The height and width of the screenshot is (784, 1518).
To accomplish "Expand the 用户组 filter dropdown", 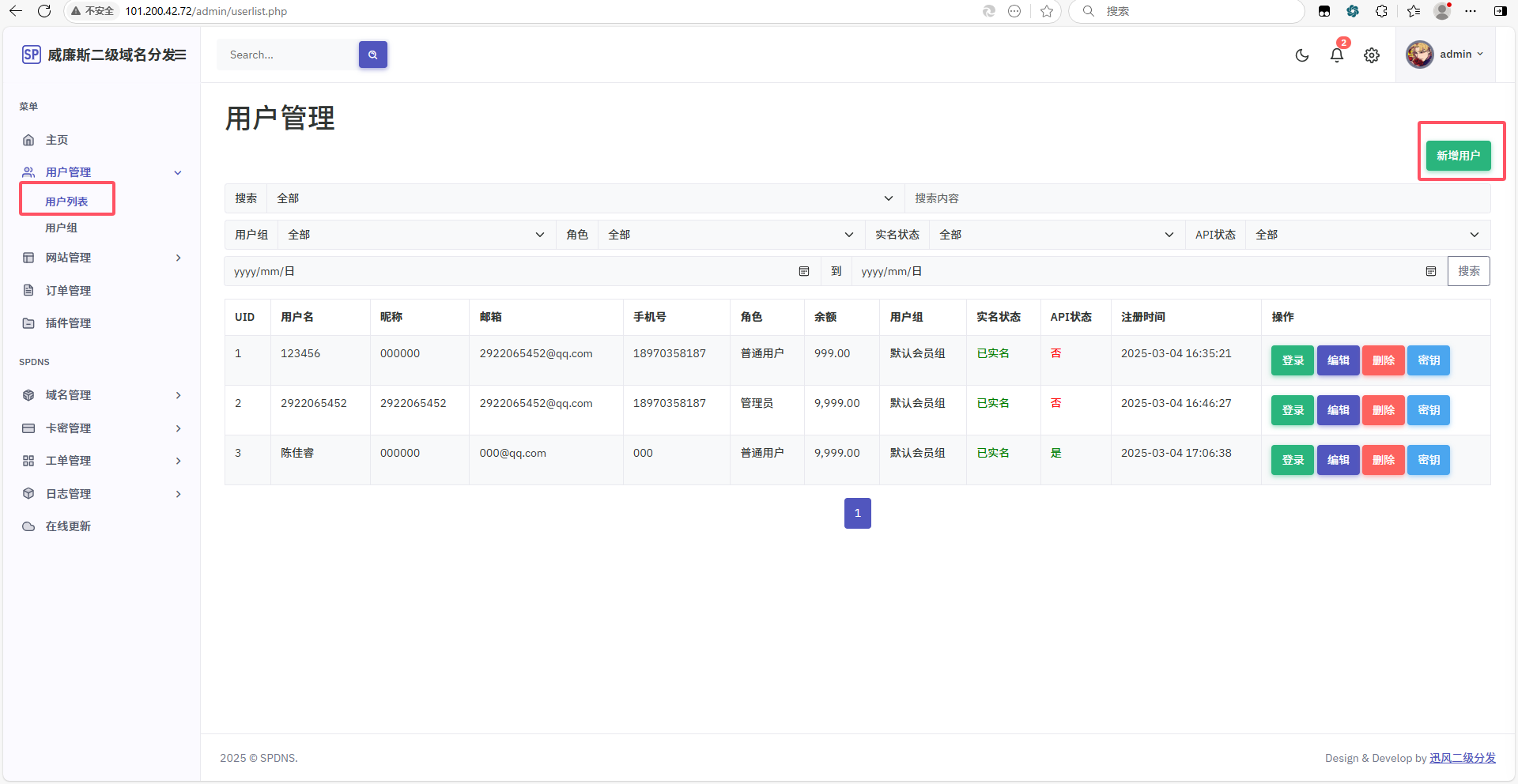I will pyautogui.click(x=416, y=235).
